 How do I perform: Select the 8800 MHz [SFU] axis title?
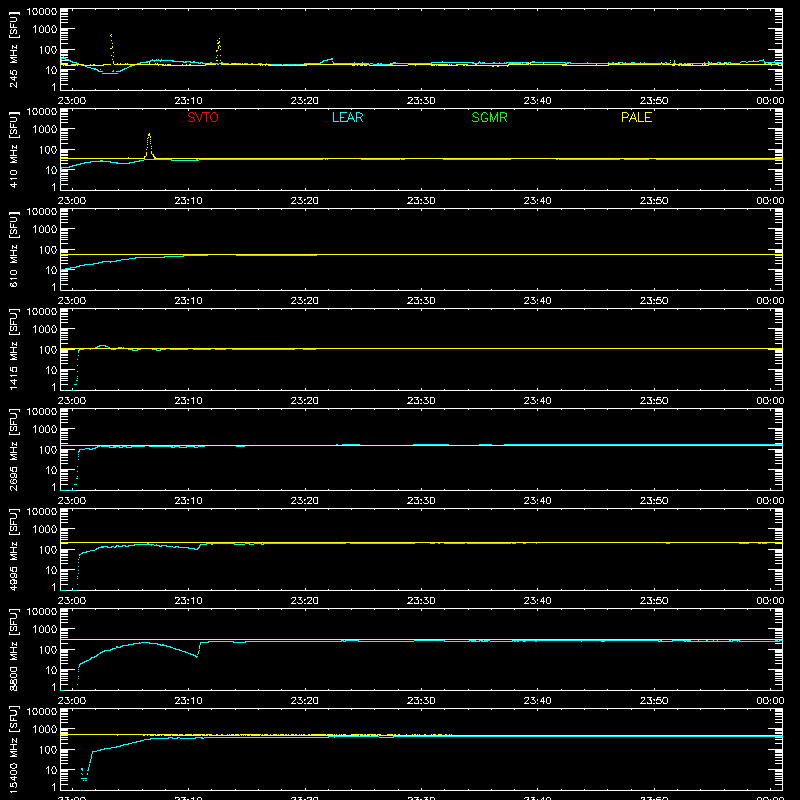pos(14,649)
